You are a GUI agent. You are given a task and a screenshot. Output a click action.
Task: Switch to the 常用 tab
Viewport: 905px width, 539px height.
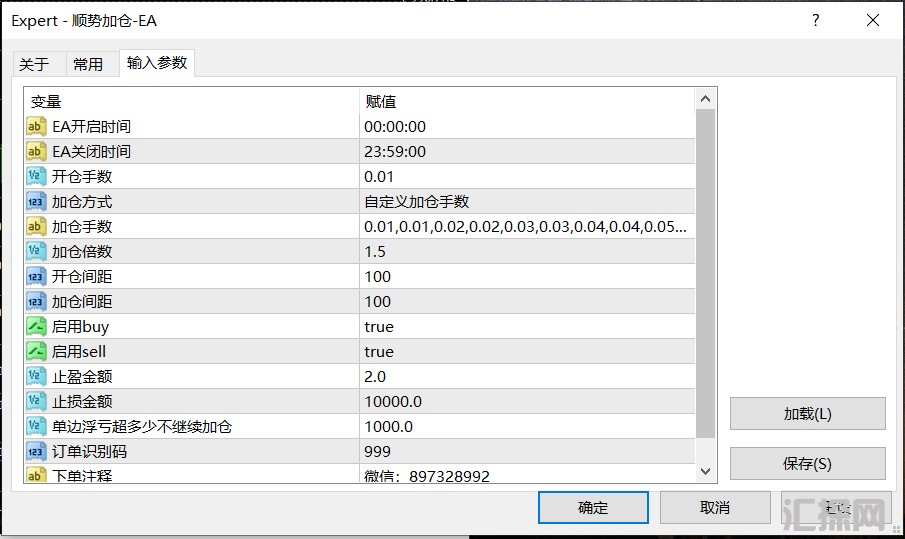click(92, 63)
